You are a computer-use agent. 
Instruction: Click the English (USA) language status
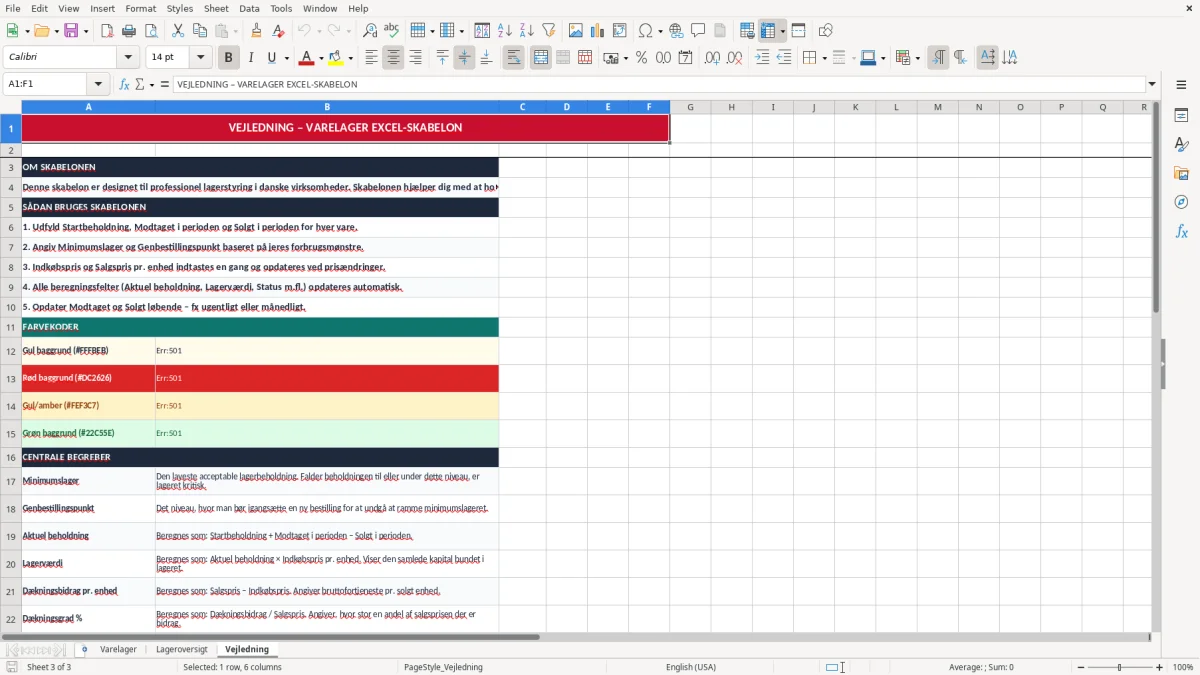691,667
